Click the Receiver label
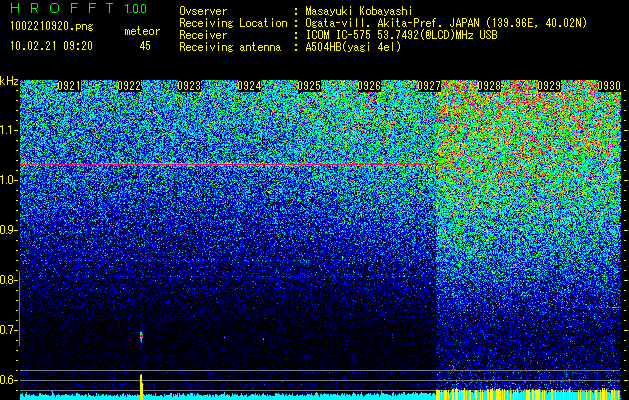The height and width of the screenshot is (400, 629). pyautogui.click(x=203, y=35)
